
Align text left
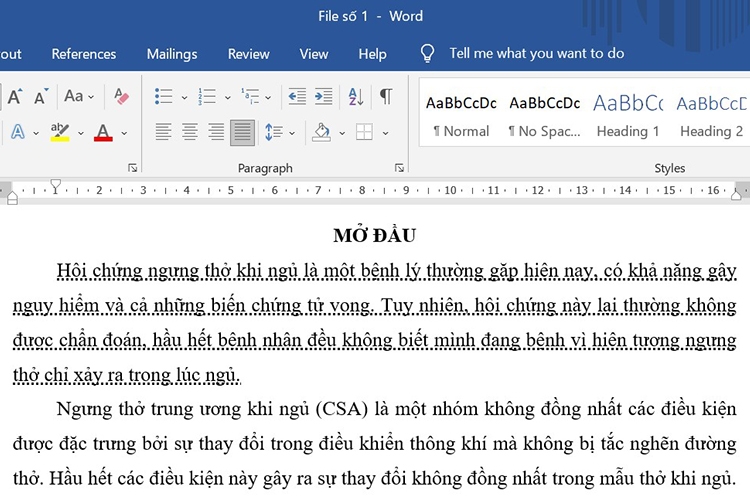pyautogui.click(x=163, y=132)
